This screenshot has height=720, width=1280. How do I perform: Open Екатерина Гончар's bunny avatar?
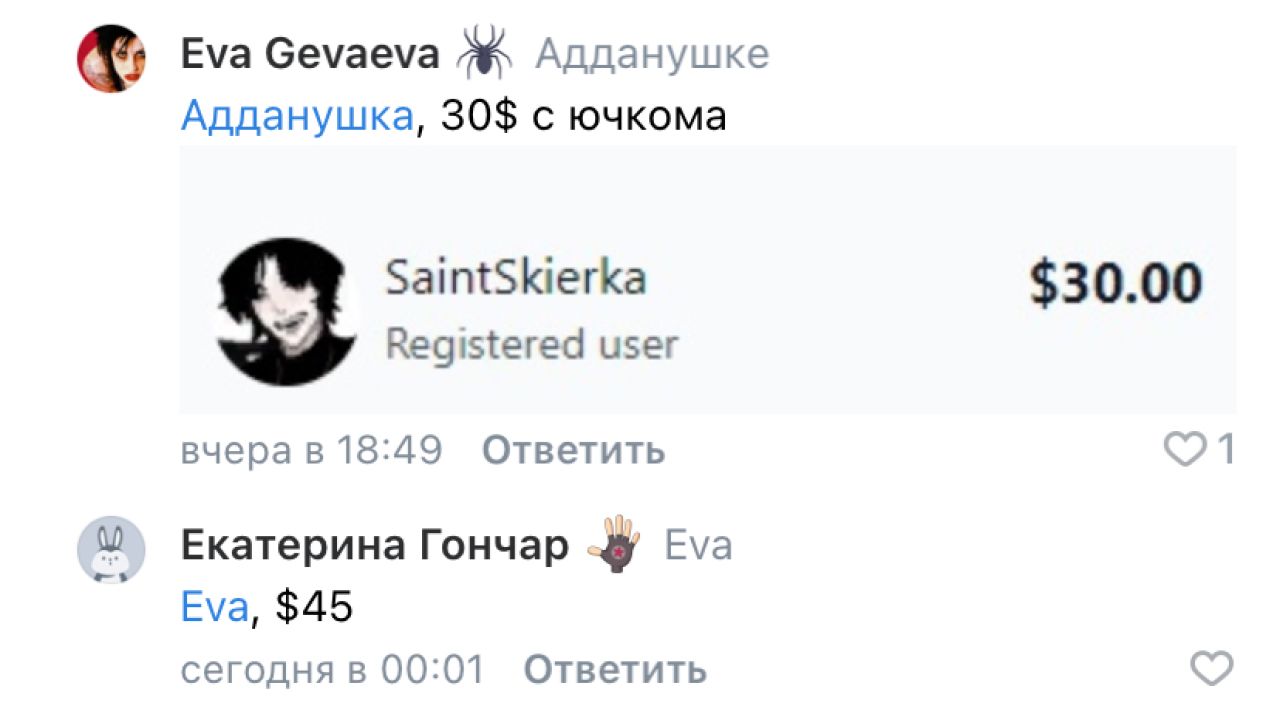click(x=111, y=550)
